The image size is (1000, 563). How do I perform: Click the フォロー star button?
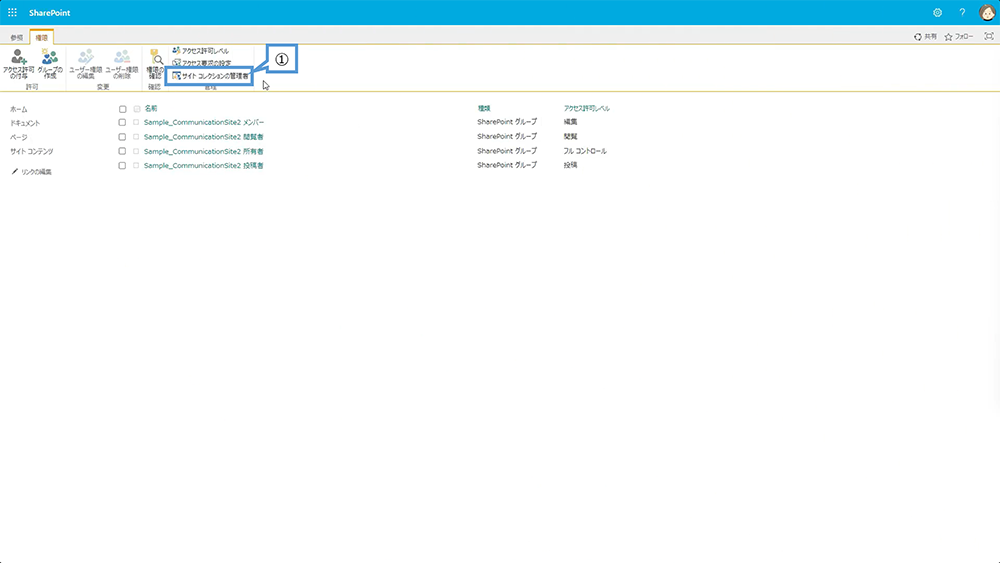click(x=959, y=37)
